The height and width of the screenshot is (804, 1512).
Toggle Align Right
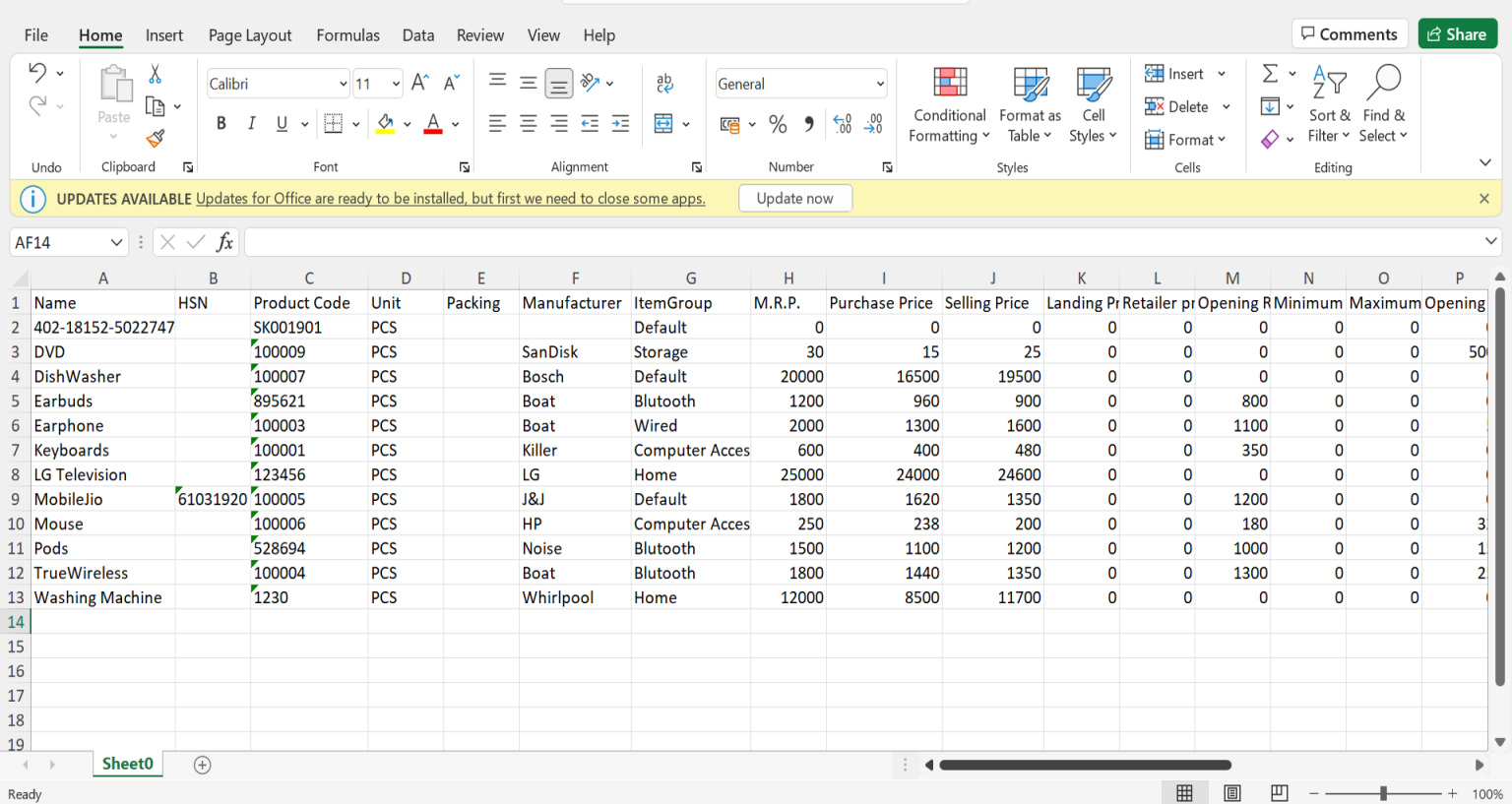pyautogui.click(x=559, y=123)
